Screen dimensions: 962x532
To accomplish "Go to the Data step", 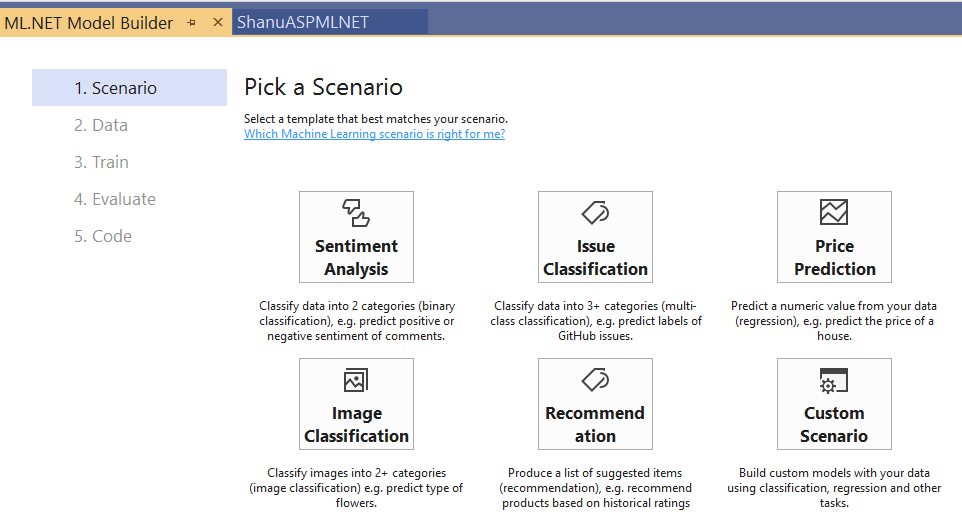I will 101,125.
